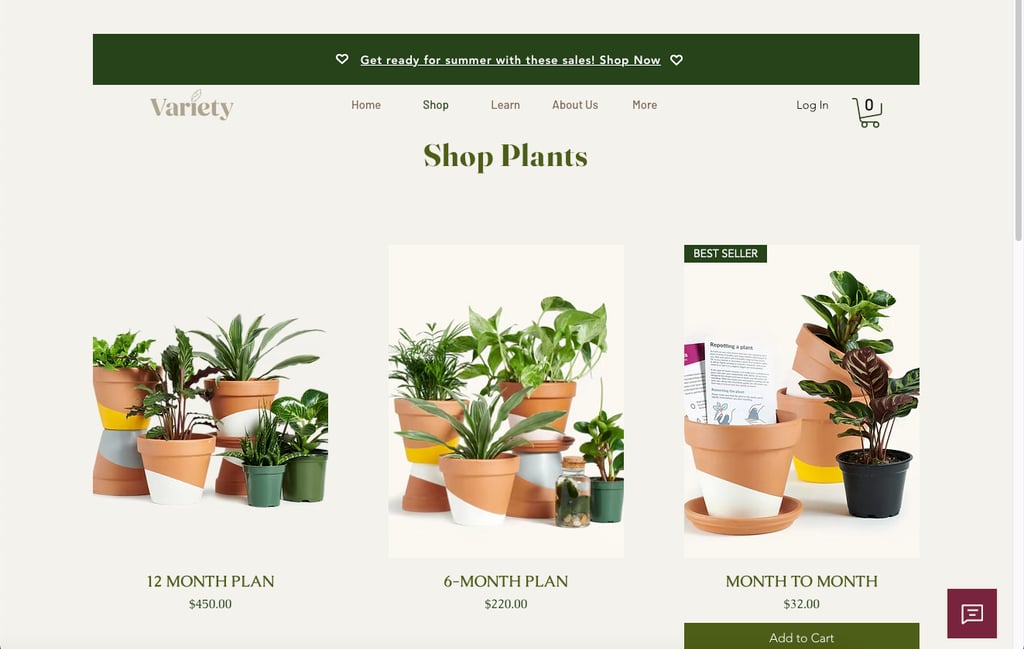Follow the summer sales Shop Now link

coord(510,60)
